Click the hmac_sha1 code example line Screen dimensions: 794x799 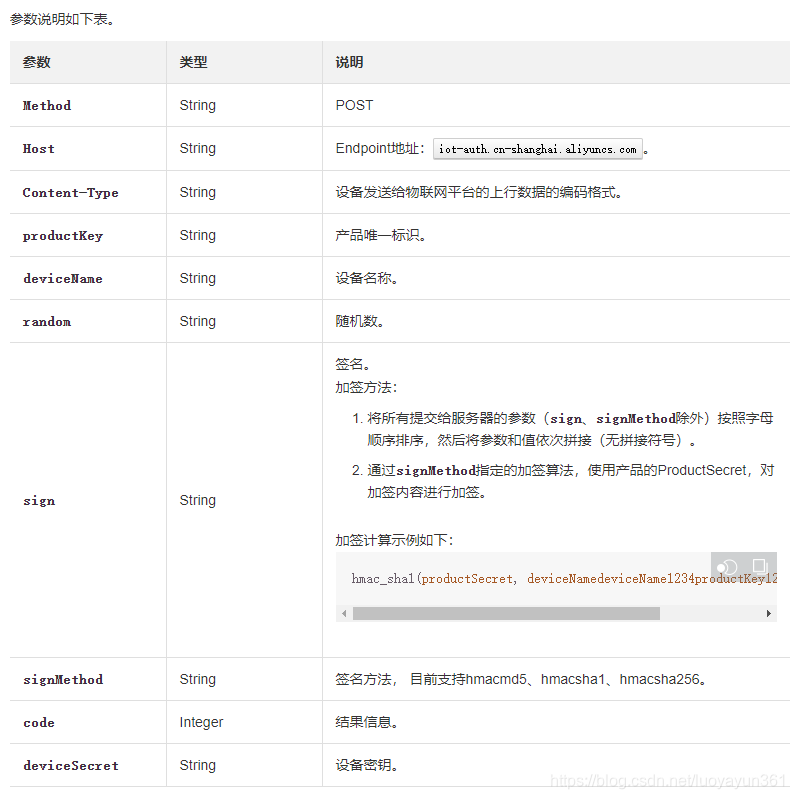[x=564, y=579]
